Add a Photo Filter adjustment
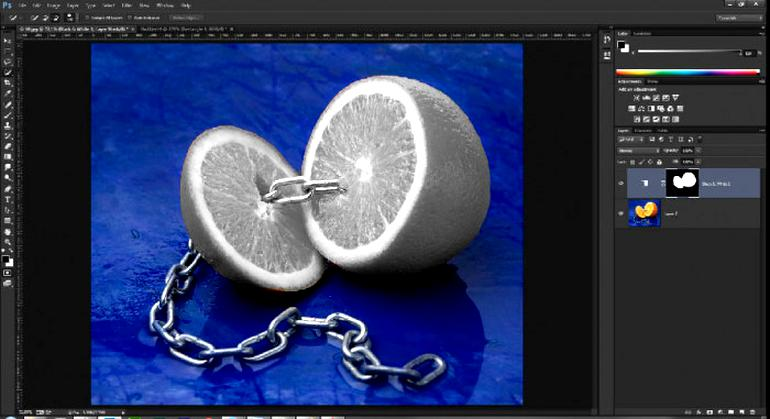 (661, 109)
